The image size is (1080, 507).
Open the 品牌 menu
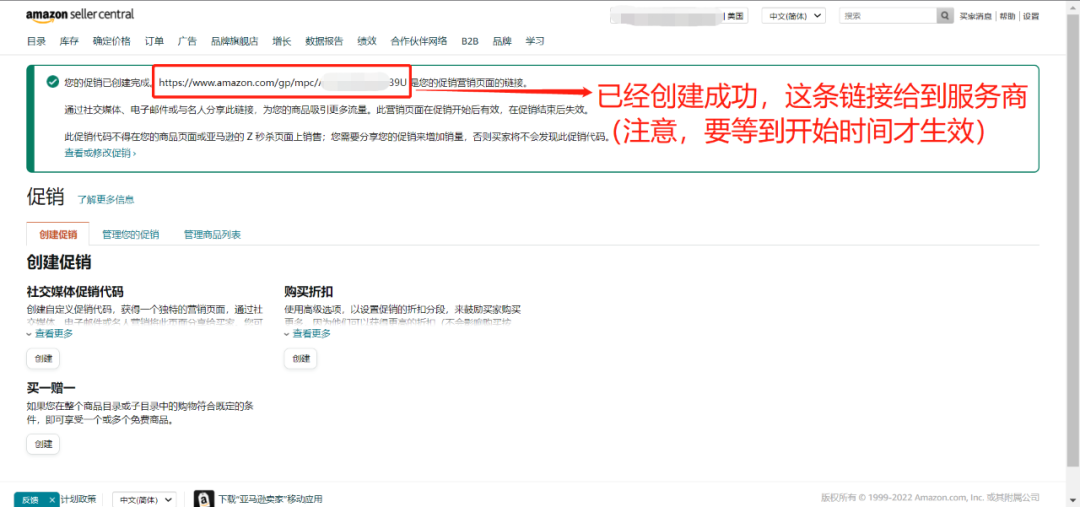502,41
